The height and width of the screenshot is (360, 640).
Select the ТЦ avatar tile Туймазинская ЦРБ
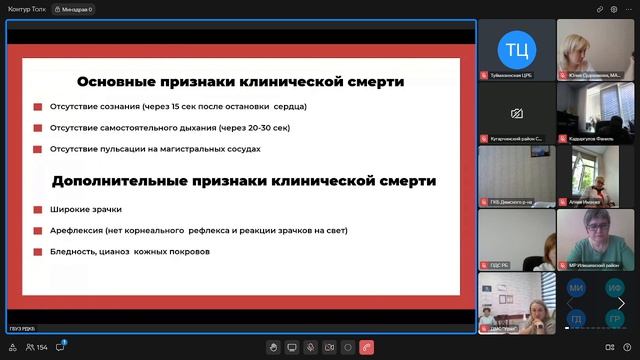[517, 50]
